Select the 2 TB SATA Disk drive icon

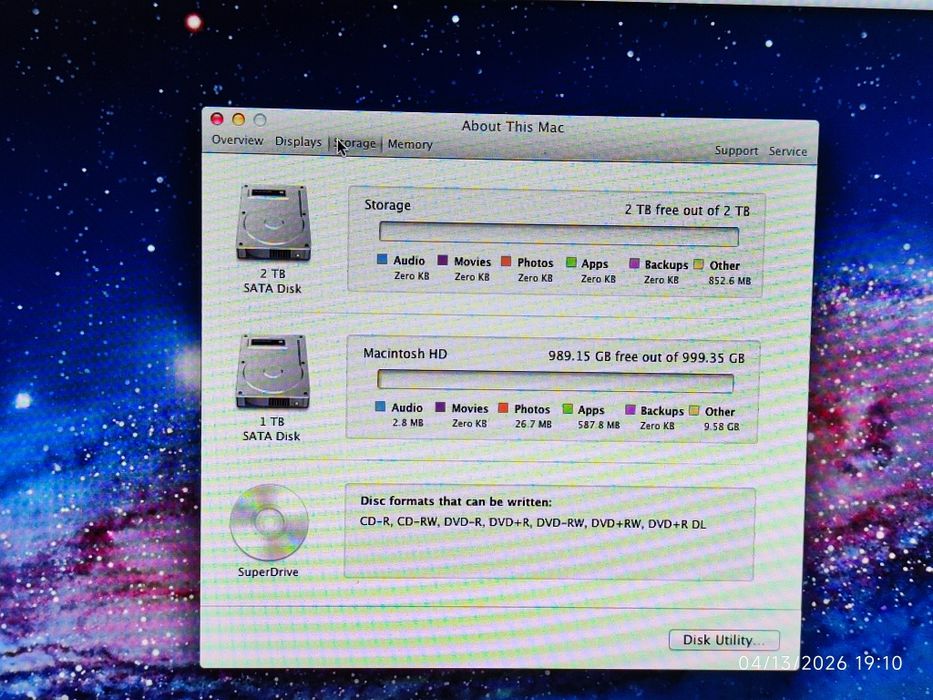[274, 223]
